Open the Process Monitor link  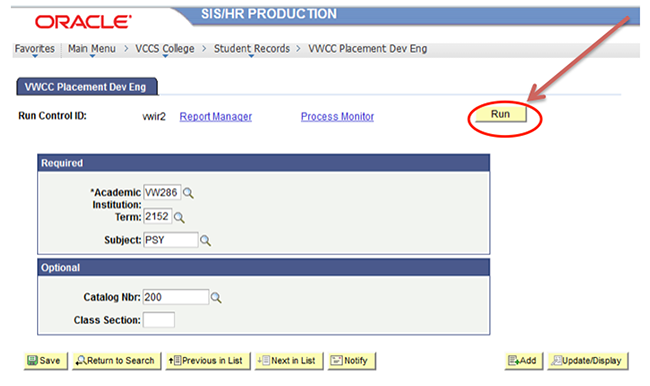(337, 117)
